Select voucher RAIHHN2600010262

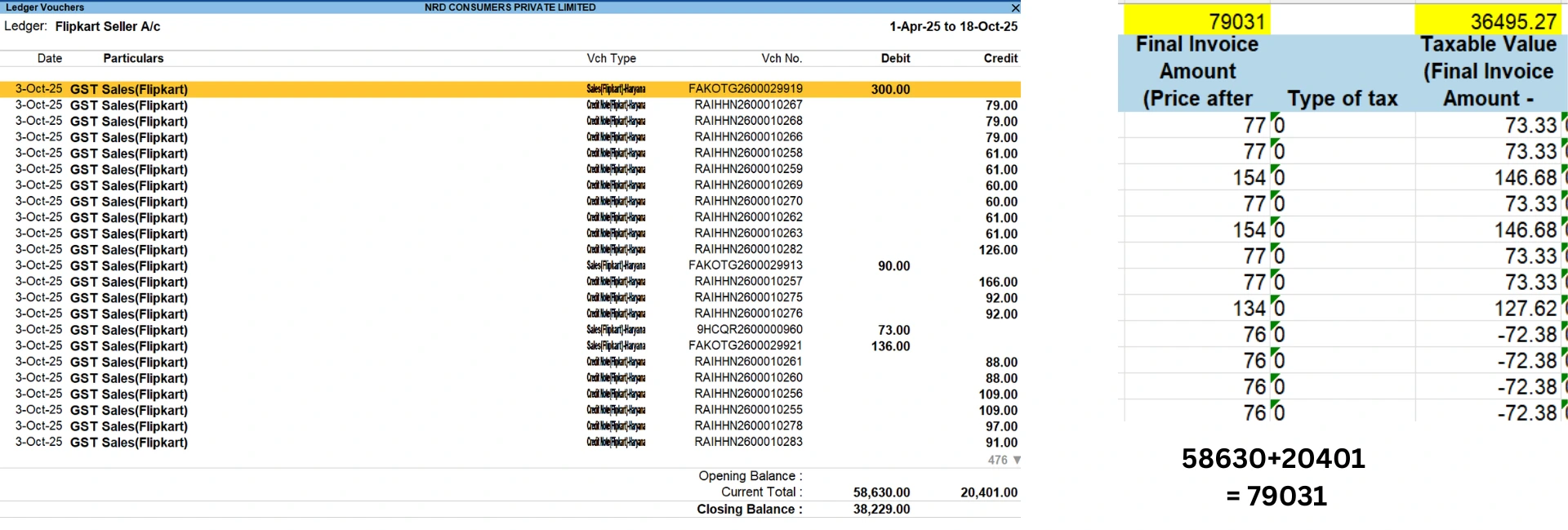point(510,217)
